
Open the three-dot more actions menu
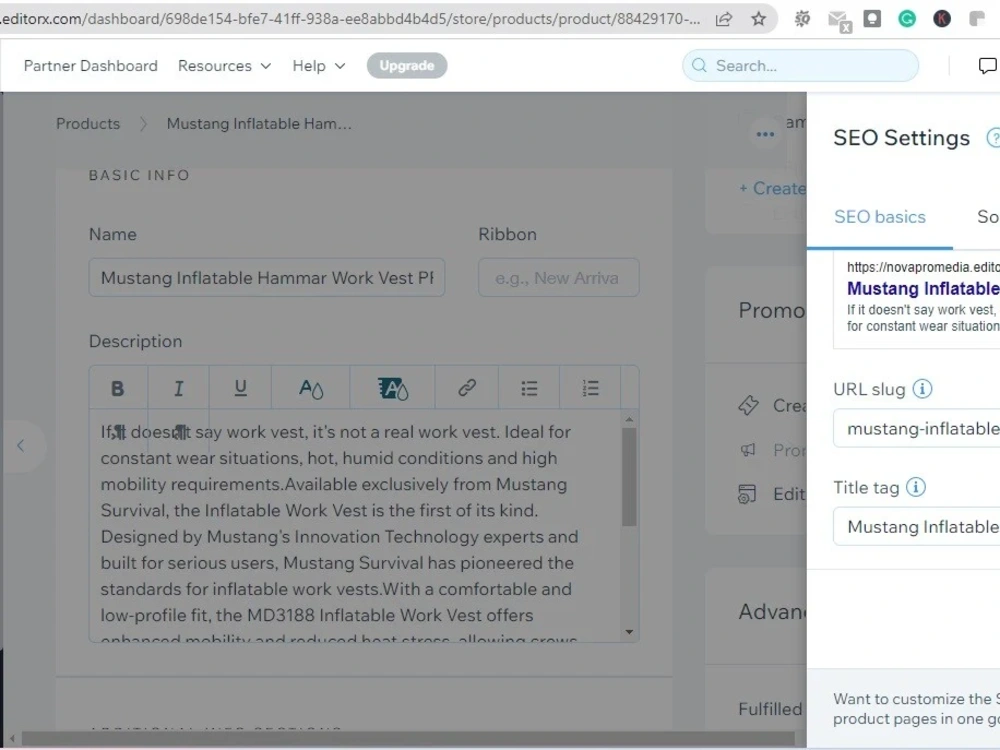click(765, 134)
